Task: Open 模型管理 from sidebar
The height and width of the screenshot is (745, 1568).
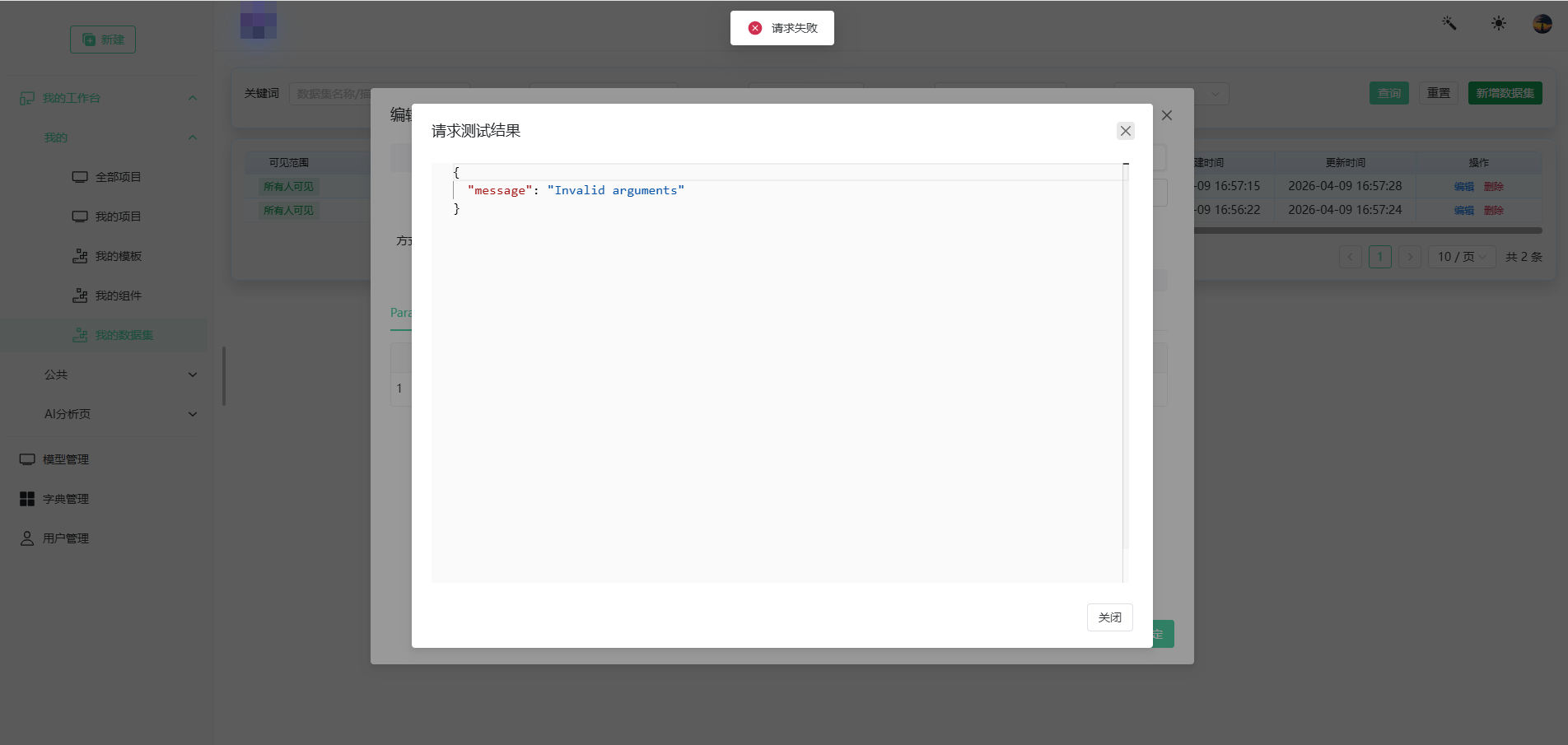Action: 54,459
